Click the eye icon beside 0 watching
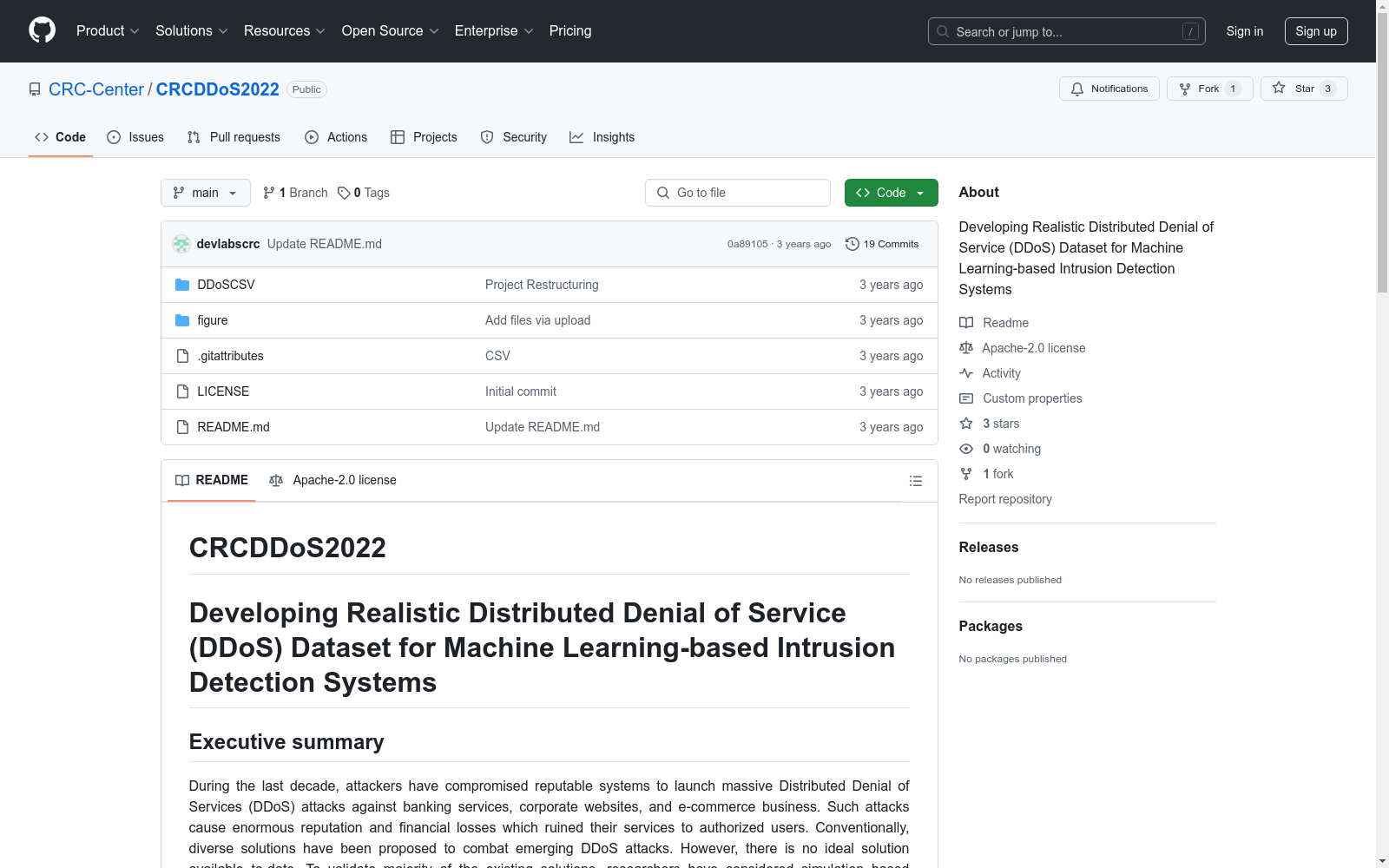 (x=966, y=449)
